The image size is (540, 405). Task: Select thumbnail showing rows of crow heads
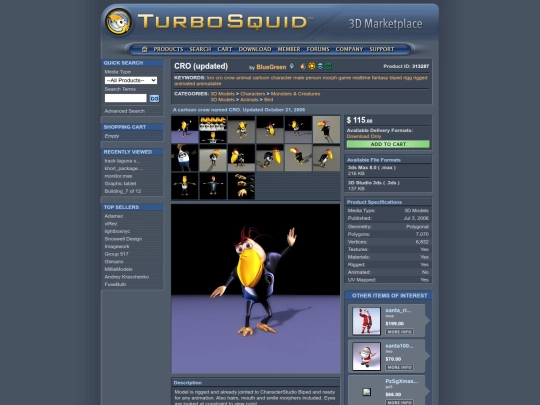point(213,129)
